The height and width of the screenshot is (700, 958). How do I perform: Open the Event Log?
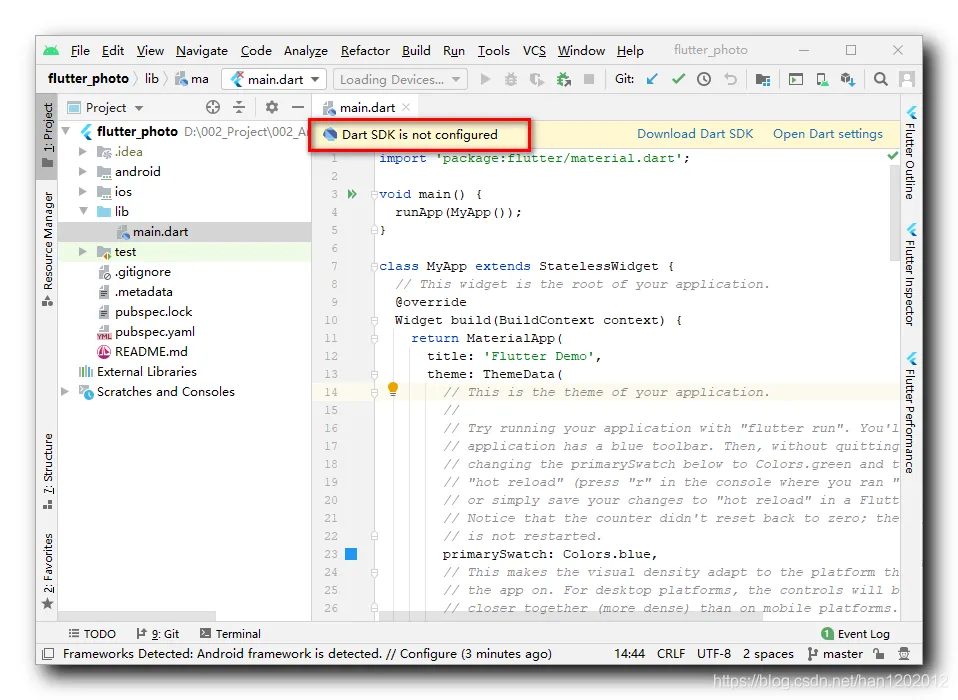[x=855, y=633]
